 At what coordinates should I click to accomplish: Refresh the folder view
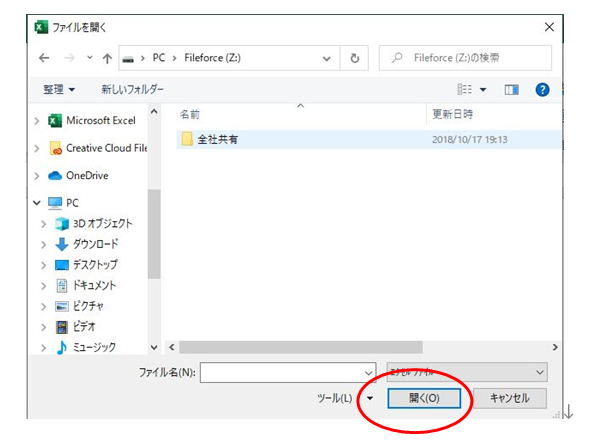point(354,58)
